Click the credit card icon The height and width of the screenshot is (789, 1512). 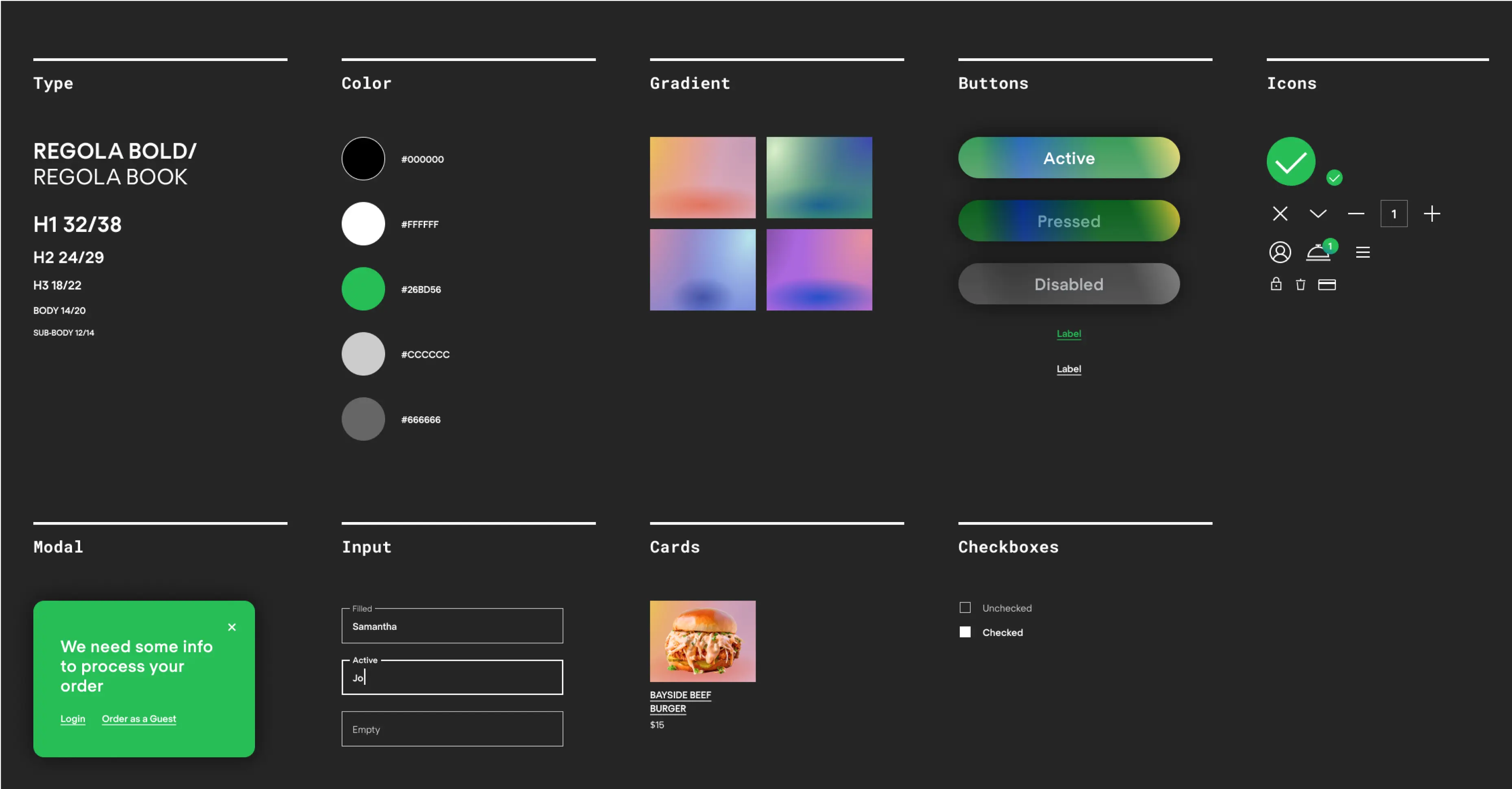click(x=1327, y=285)
